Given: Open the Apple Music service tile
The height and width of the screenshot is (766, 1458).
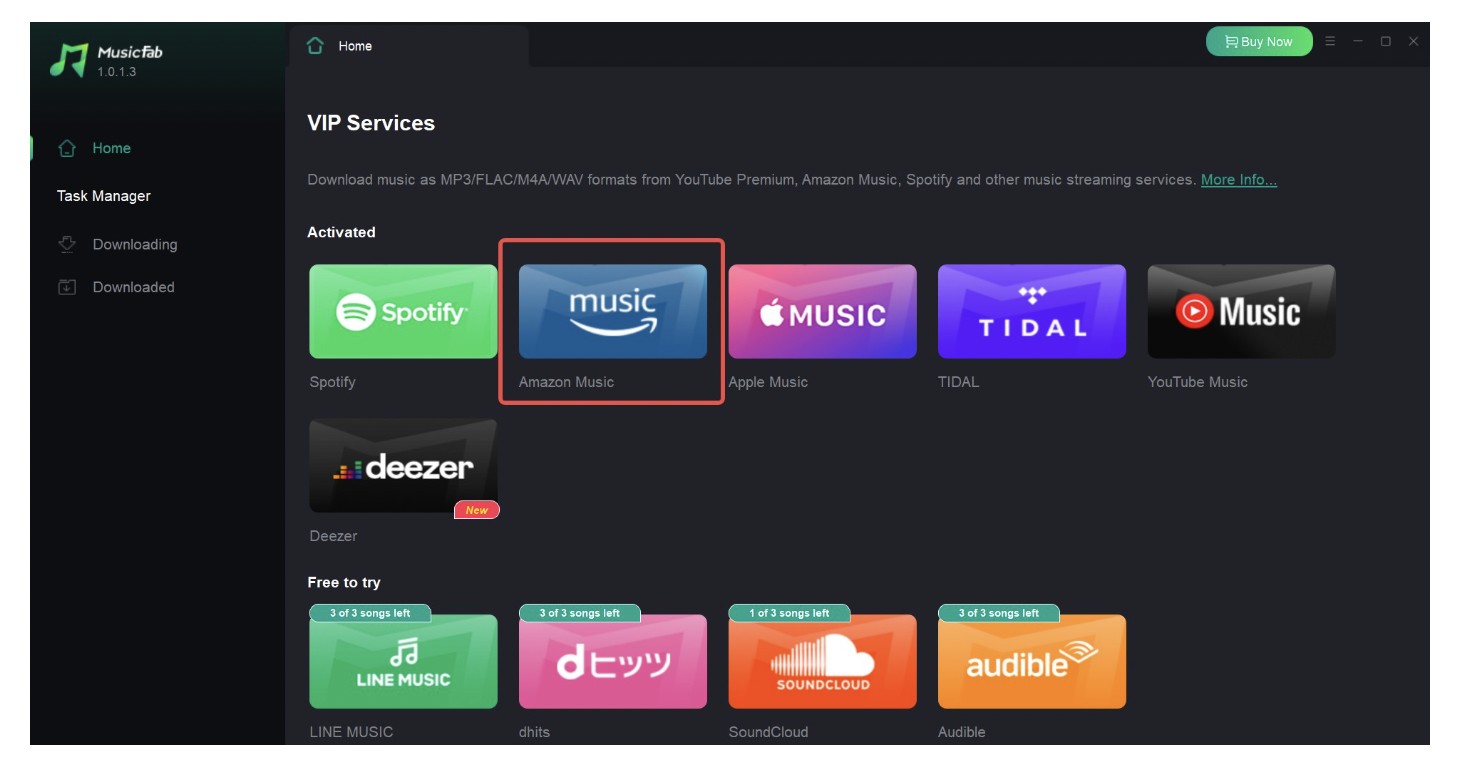Looking at the screenshot, I should point(822,311).
